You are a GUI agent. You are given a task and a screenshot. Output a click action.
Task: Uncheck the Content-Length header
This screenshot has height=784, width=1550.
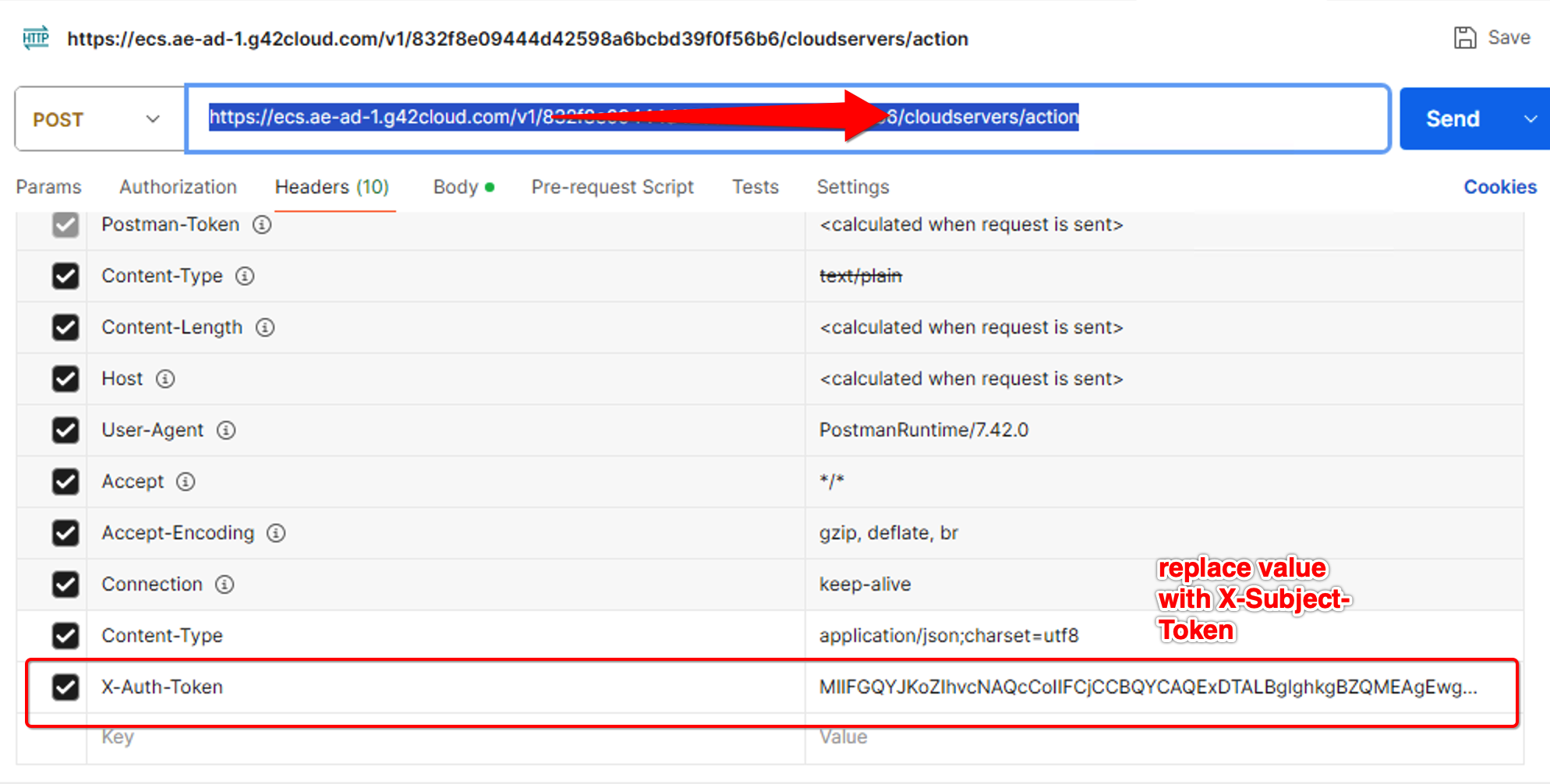click(x=65, y=327)
